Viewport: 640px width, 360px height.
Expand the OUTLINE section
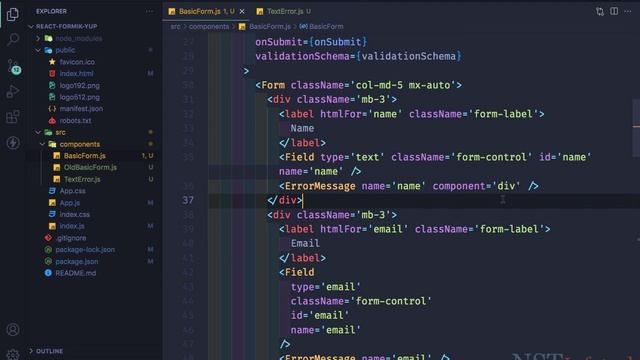[x=49, y=351]
